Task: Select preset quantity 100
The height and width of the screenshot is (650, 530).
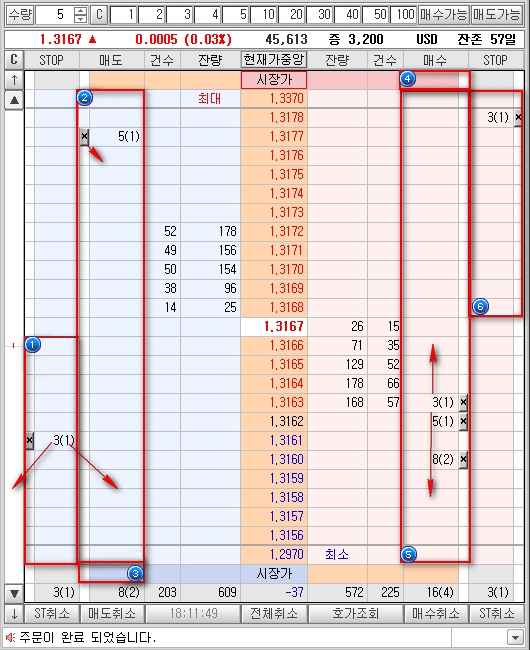Action: [404, 15]
